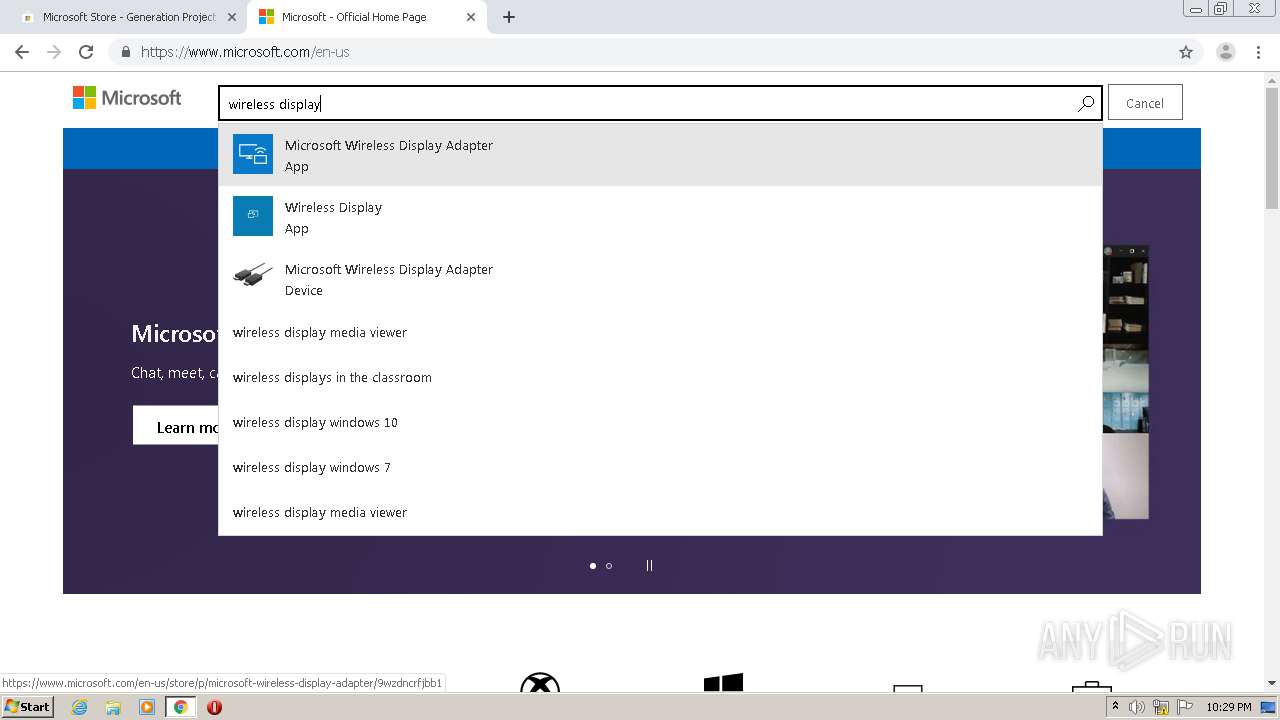Reload the current page
The image size is (1280, 720).
point(86,52)
